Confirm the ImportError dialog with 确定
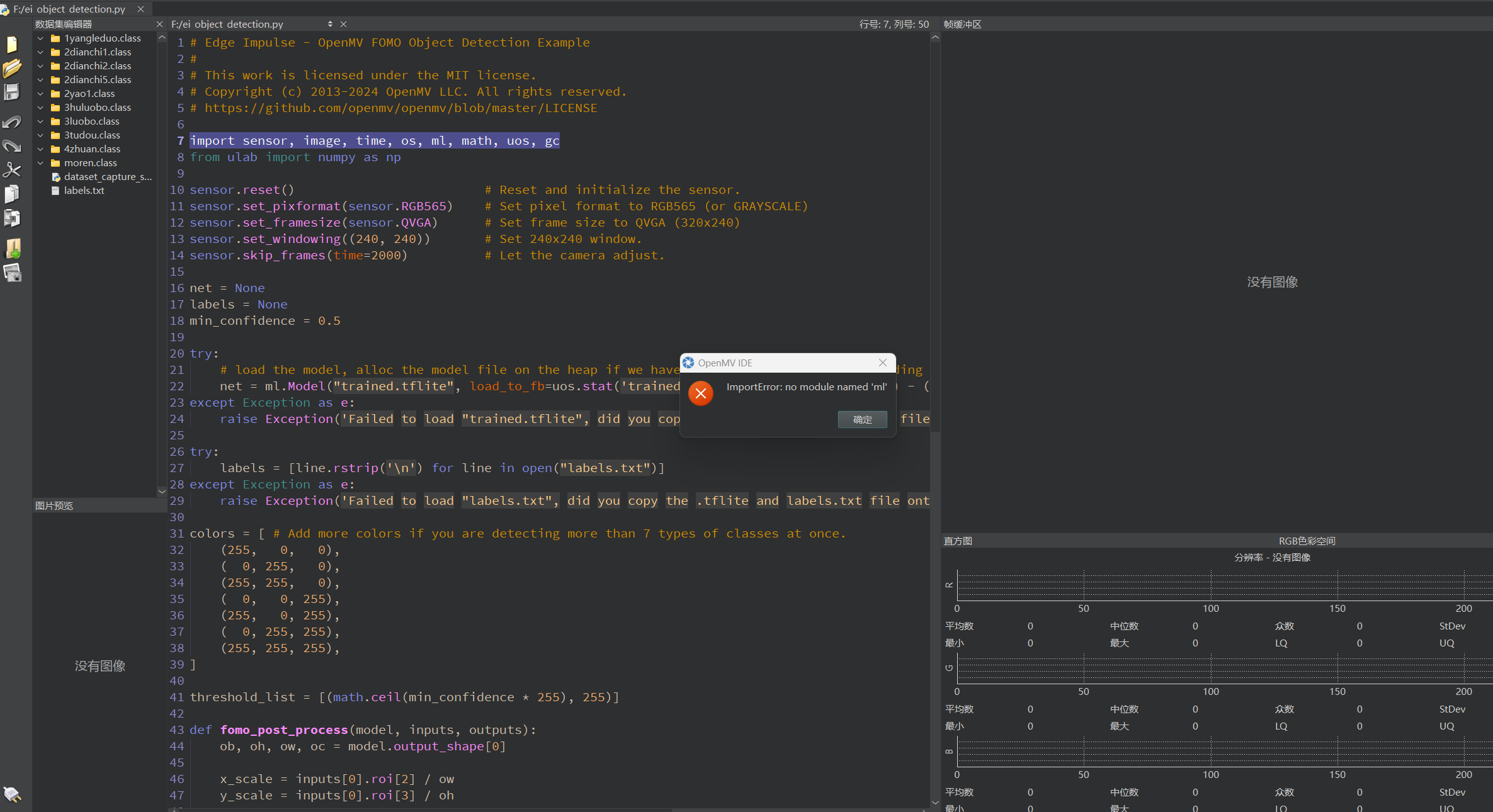Viewport: 1493px width, 812px height. click(x=862, y=419)
